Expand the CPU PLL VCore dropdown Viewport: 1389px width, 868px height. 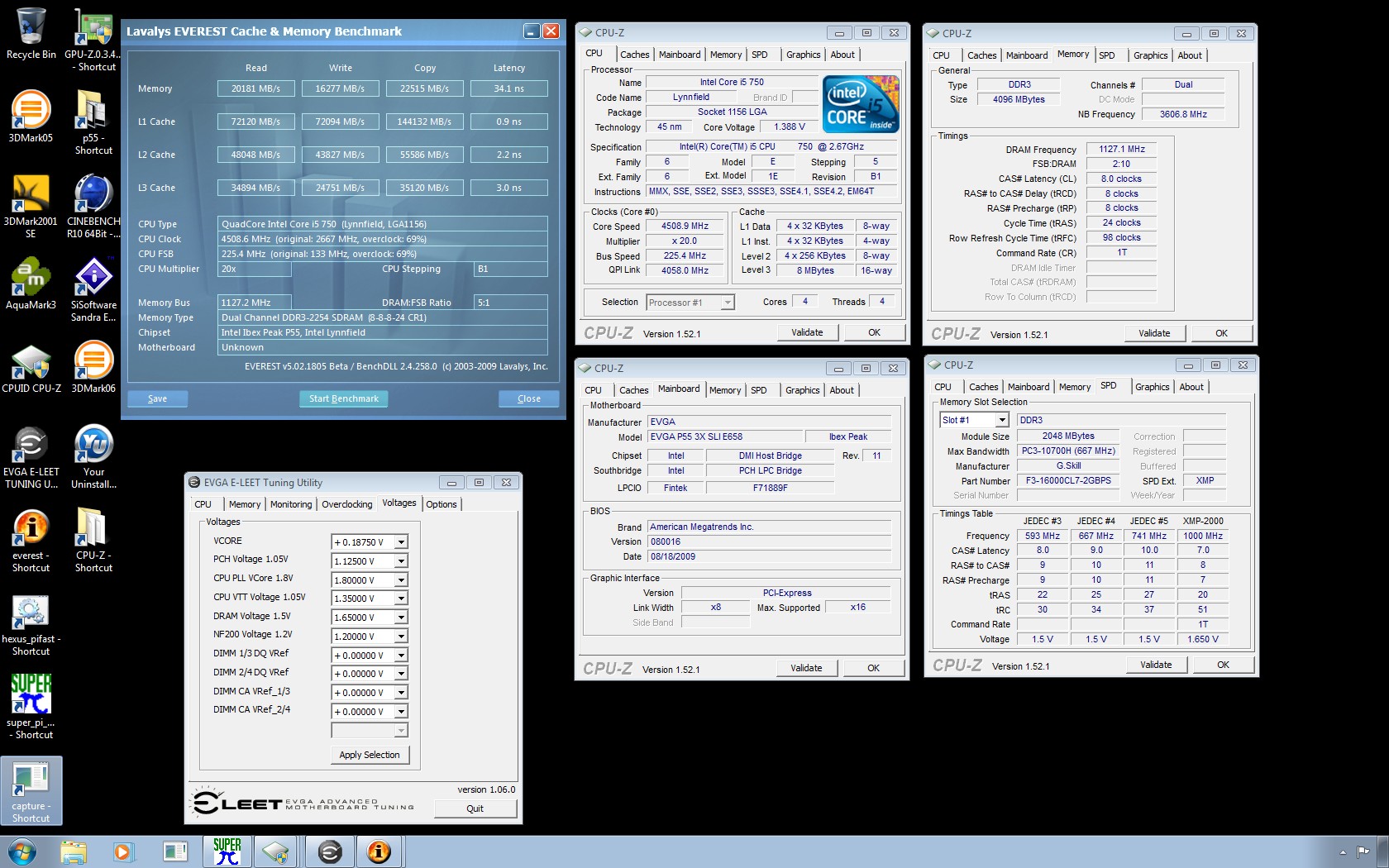[x=401, y=580]
